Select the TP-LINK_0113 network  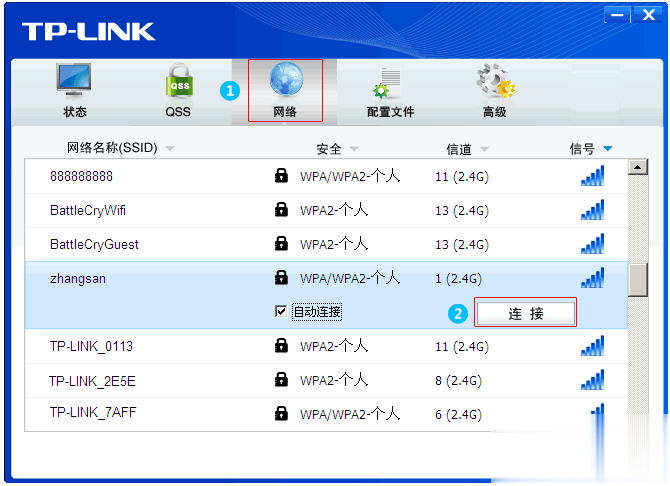coord(91,346)
